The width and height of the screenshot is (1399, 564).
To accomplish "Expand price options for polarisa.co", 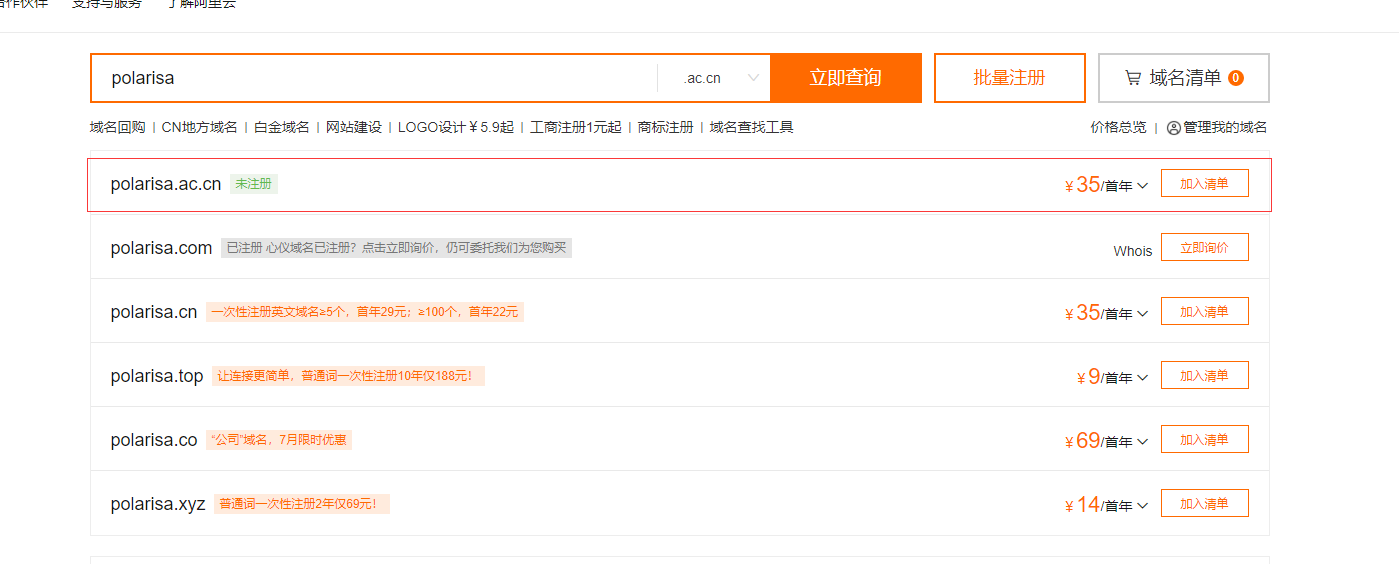I will point(1142,442).
